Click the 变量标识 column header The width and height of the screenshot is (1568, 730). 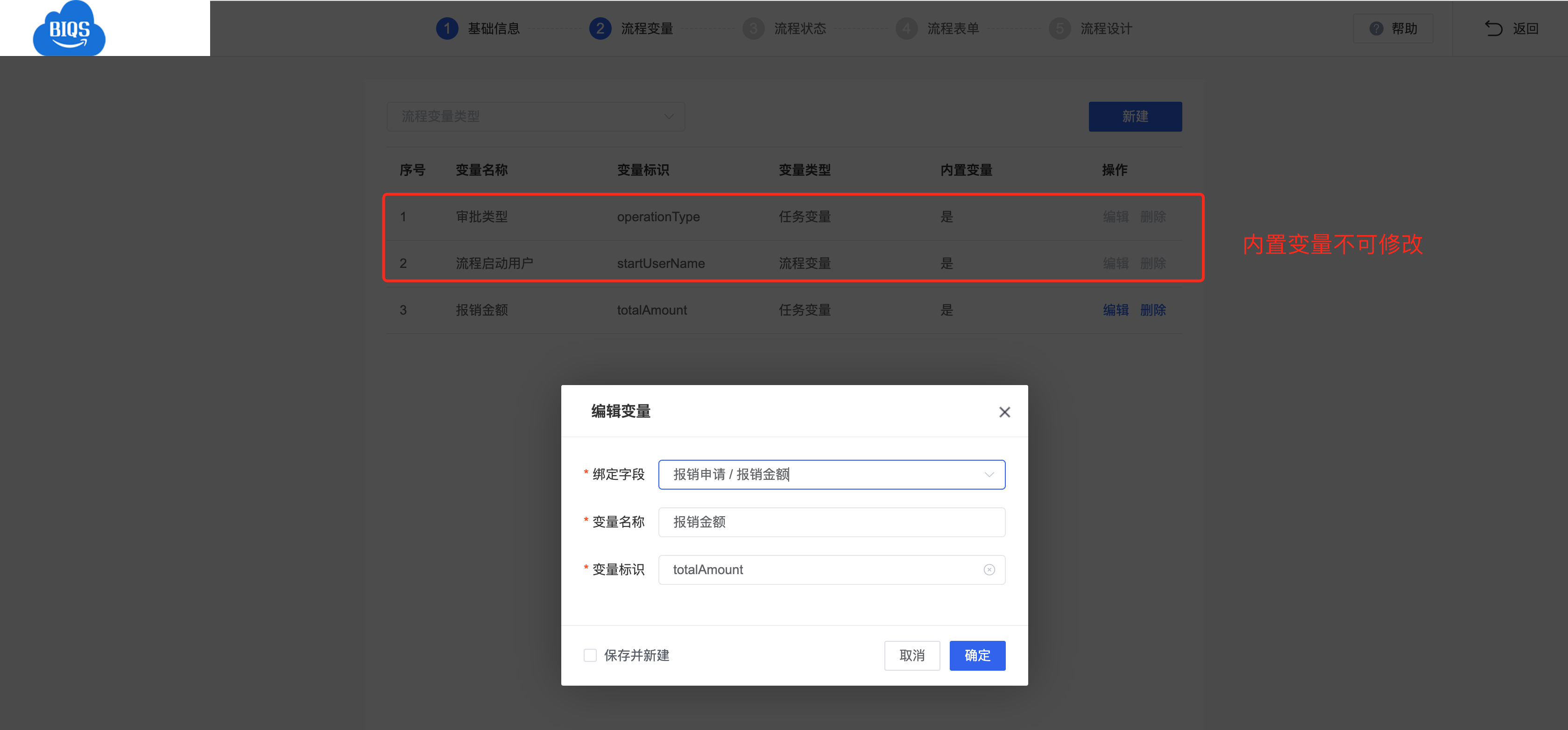(x=643, y=170)
